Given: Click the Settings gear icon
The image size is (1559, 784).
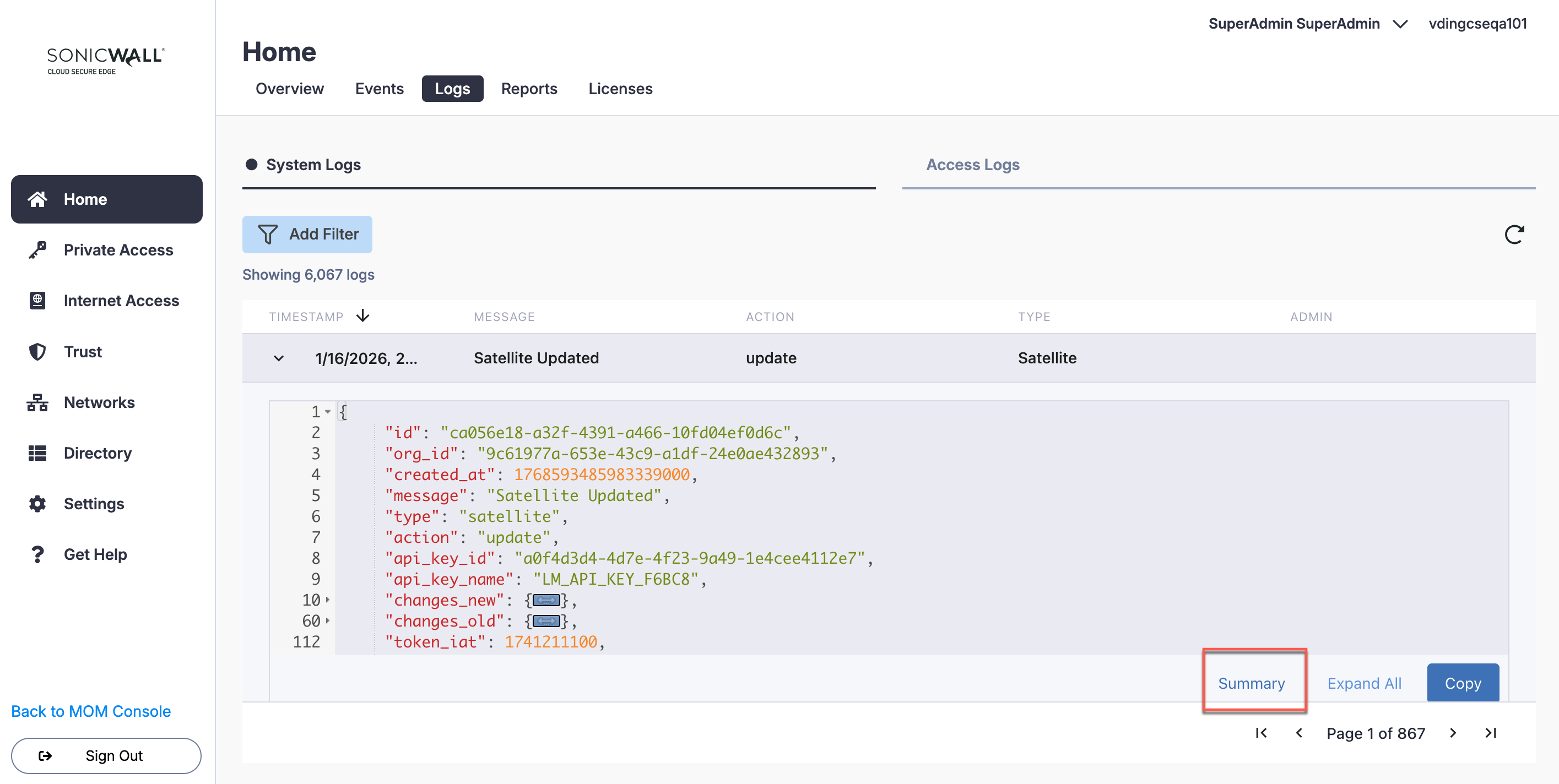Looking at the screenshot, I should coord(37,504).
